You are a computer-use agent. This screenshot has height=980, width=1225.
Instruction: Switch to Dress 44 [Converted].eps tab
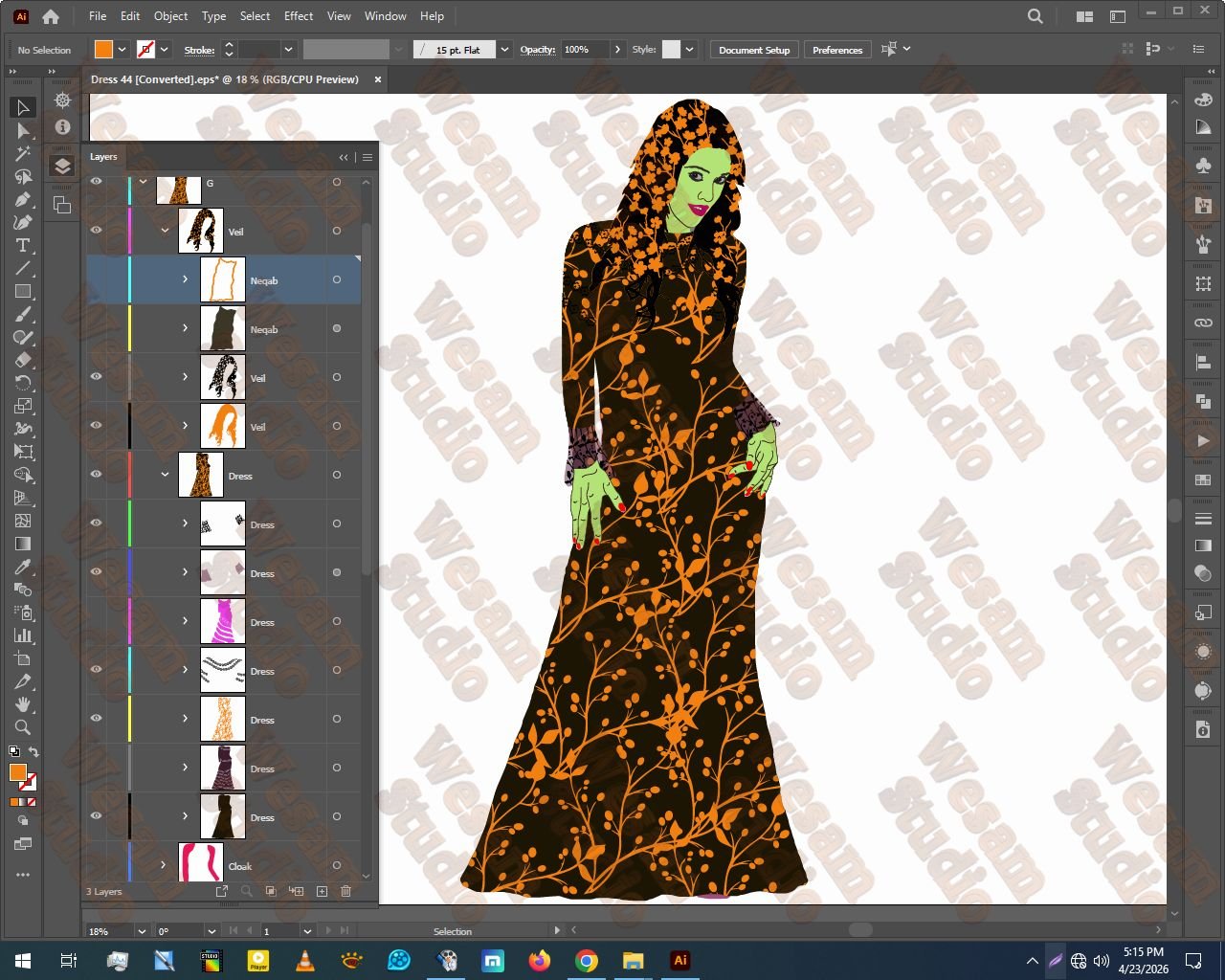click(225, 79)
